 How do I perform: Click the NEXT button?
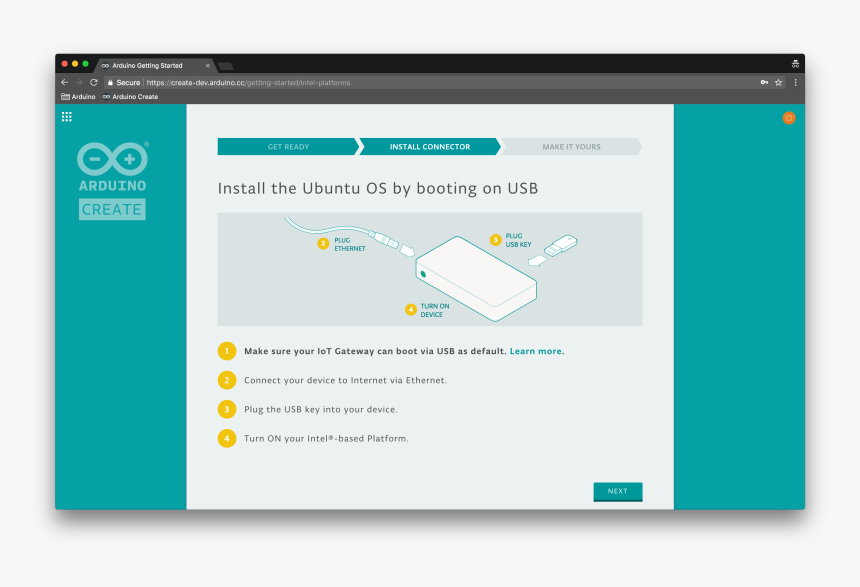(x=618, y=492)
